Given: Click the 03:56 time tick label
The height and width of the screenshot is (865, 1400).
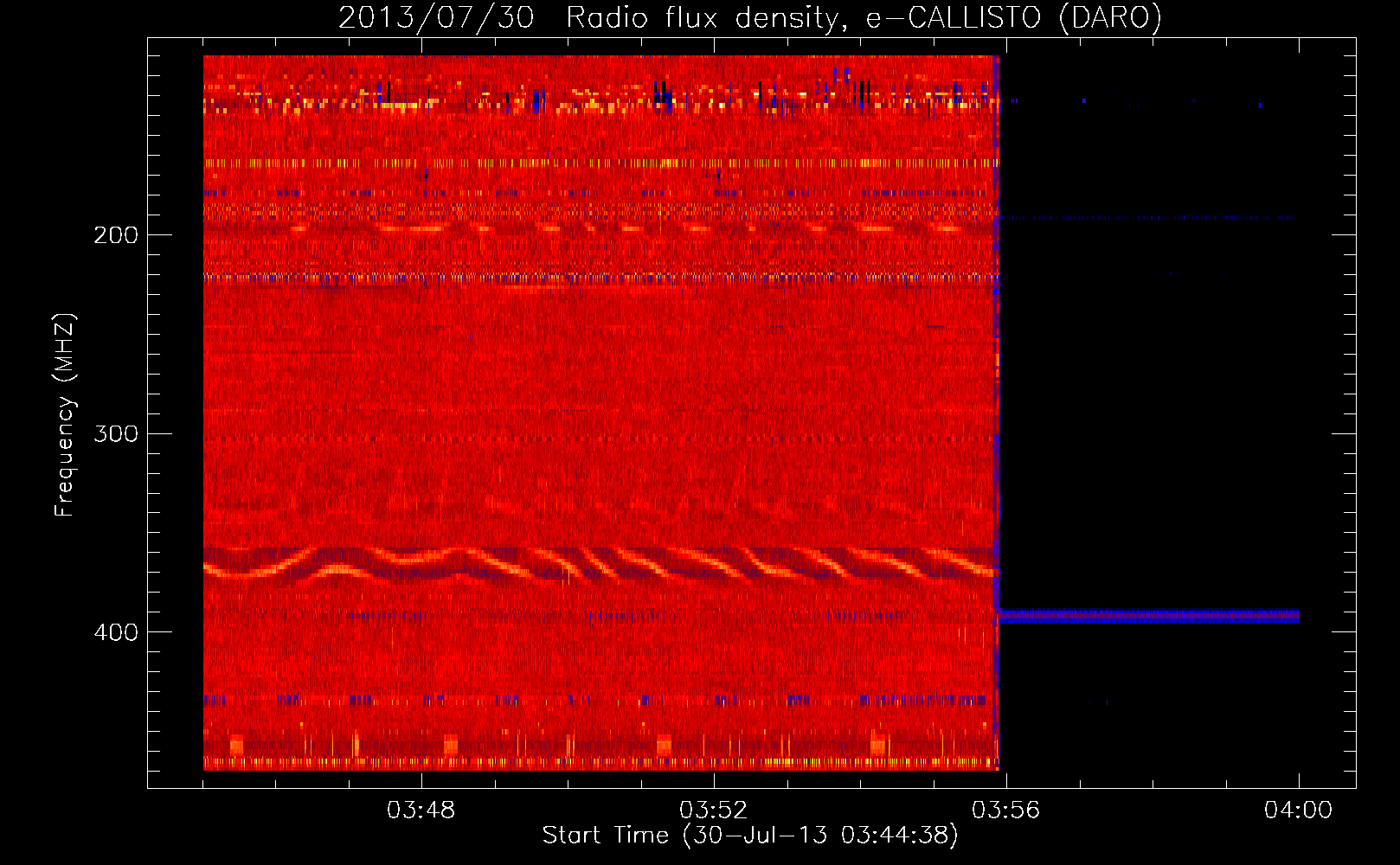Looking at the screenshot, I should tap(1005, 811).
